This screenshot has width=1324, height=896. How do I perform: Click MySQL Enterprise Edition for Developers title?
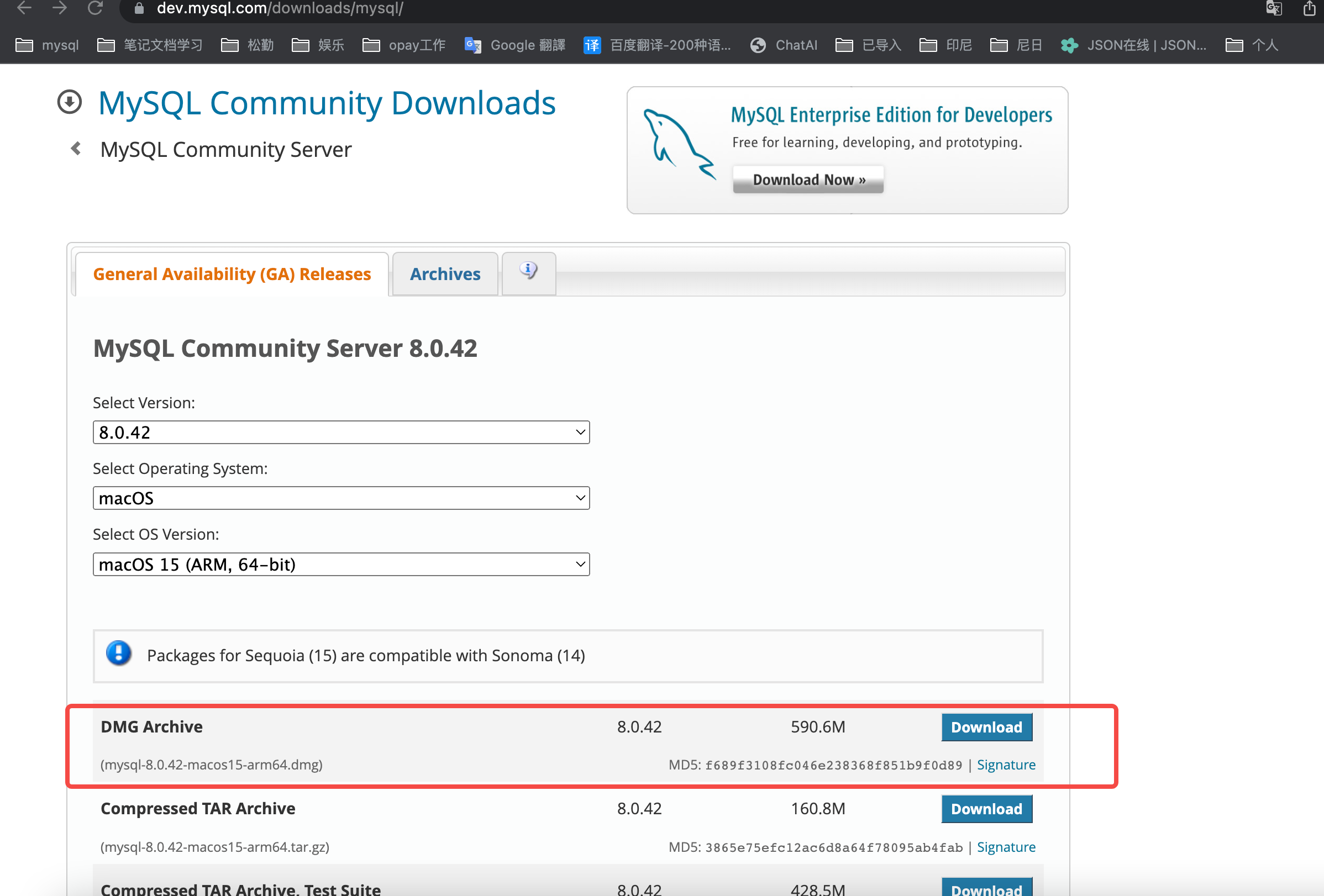[x=891, y=115]
